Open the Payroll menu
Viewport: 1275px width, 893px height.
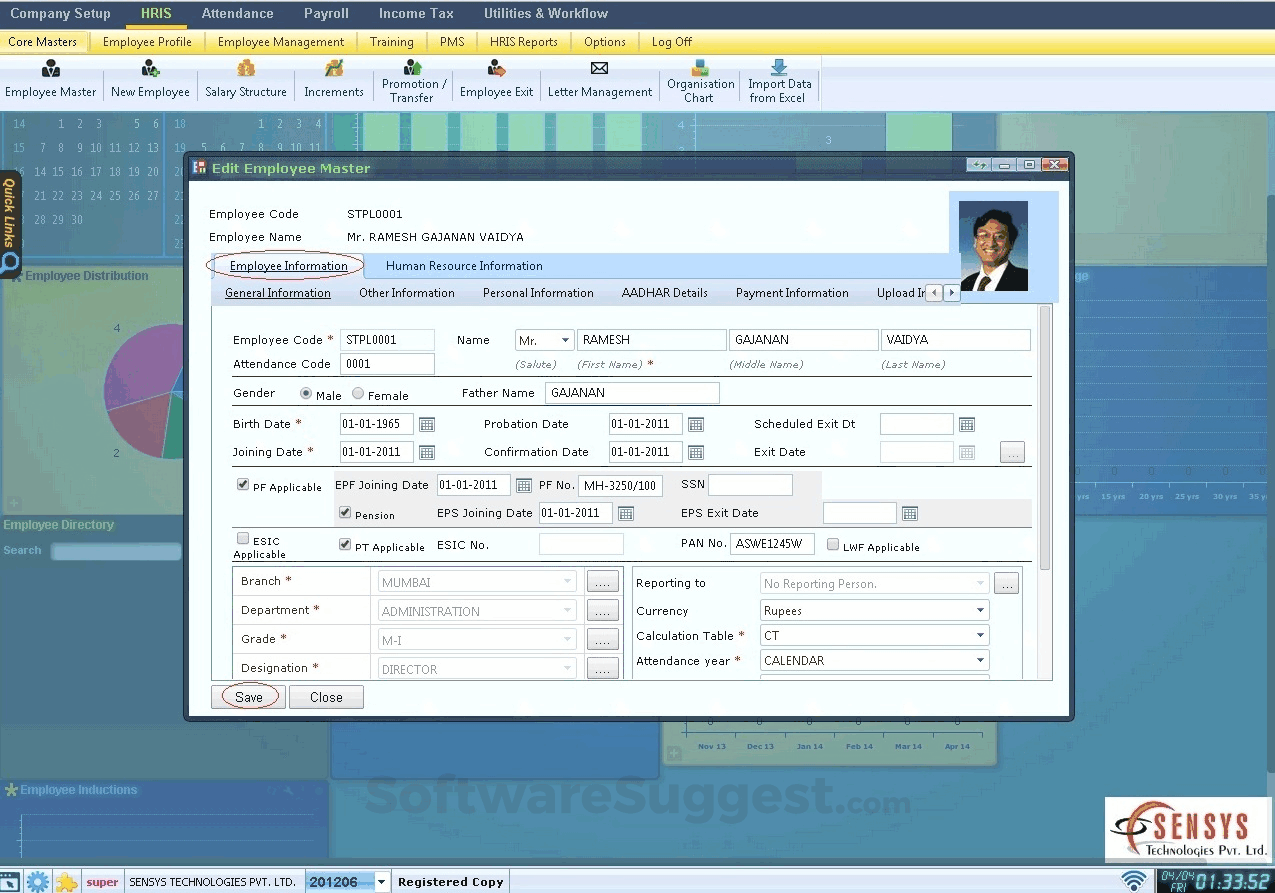tap(326, 13)
